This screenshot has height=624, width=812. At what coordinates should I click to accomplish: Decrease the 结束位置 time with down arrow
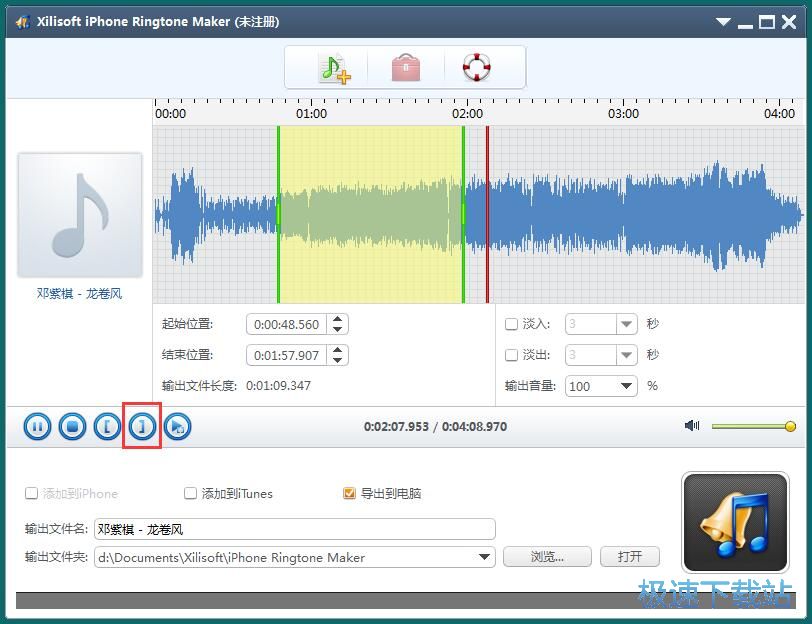pyautogui.click(x=338, y=360)
